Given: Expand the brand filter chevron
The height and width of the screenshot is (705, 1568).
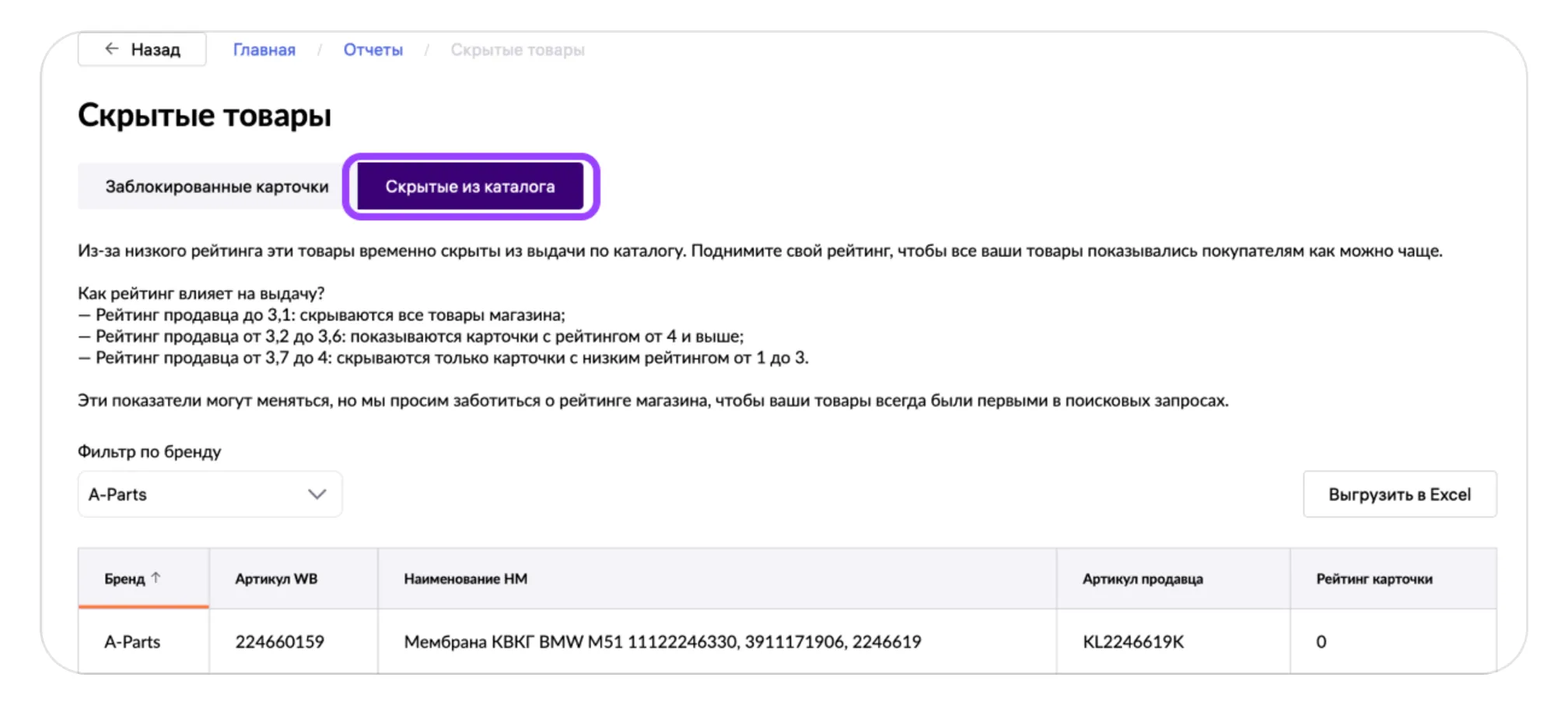Looking at the screenshot, I should pos(317,494).
